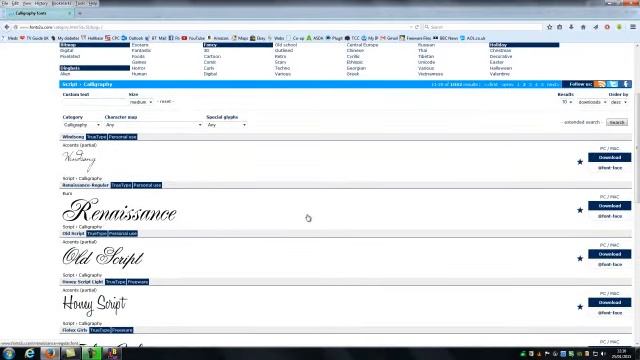
Task: Open the RSS feed icon next to Follow us
Action: [600, 84]
